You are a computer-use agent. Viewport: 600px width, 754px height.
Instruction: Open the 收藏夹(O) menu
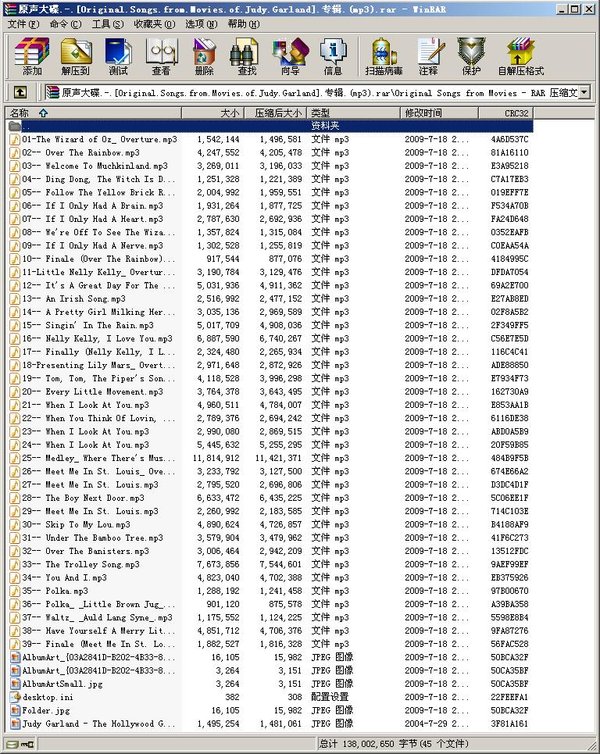point(154,24)
